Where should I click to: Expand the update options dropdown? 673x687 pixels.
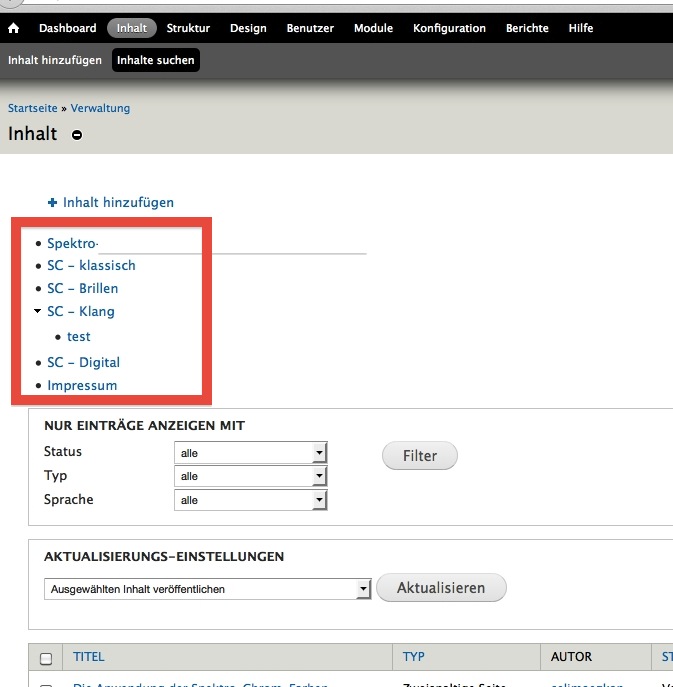208,590
